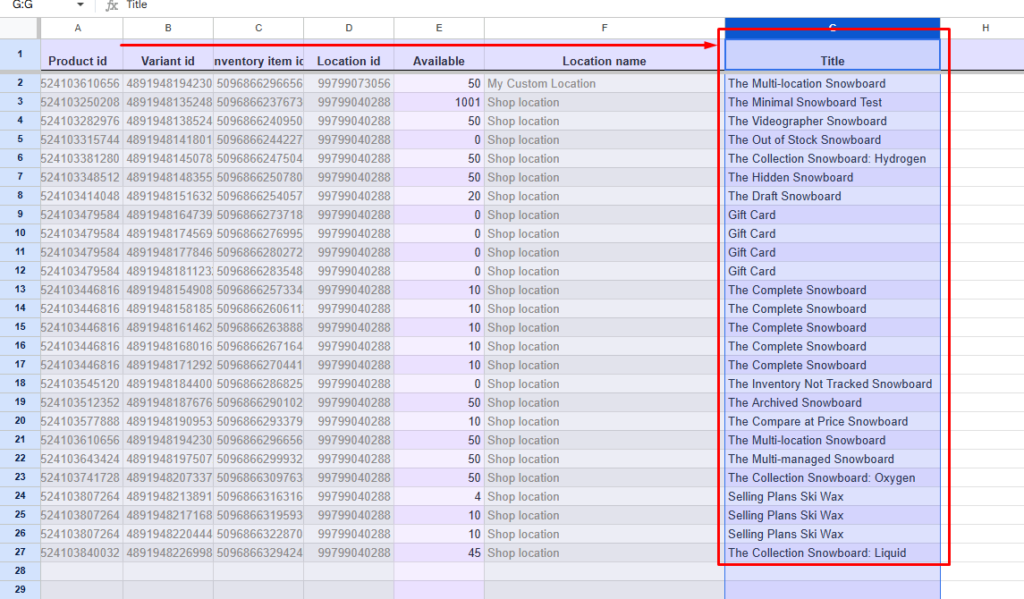Select column H header

click(x=985, y=28)
